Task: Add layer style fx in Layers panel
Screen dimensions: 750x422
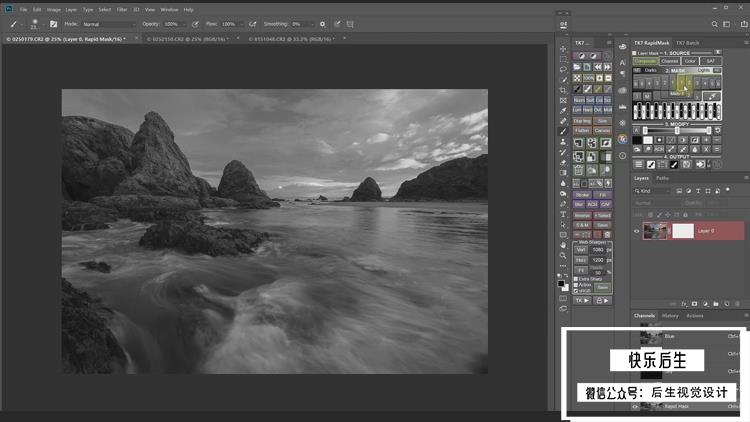Action: (x=684, y=304)
